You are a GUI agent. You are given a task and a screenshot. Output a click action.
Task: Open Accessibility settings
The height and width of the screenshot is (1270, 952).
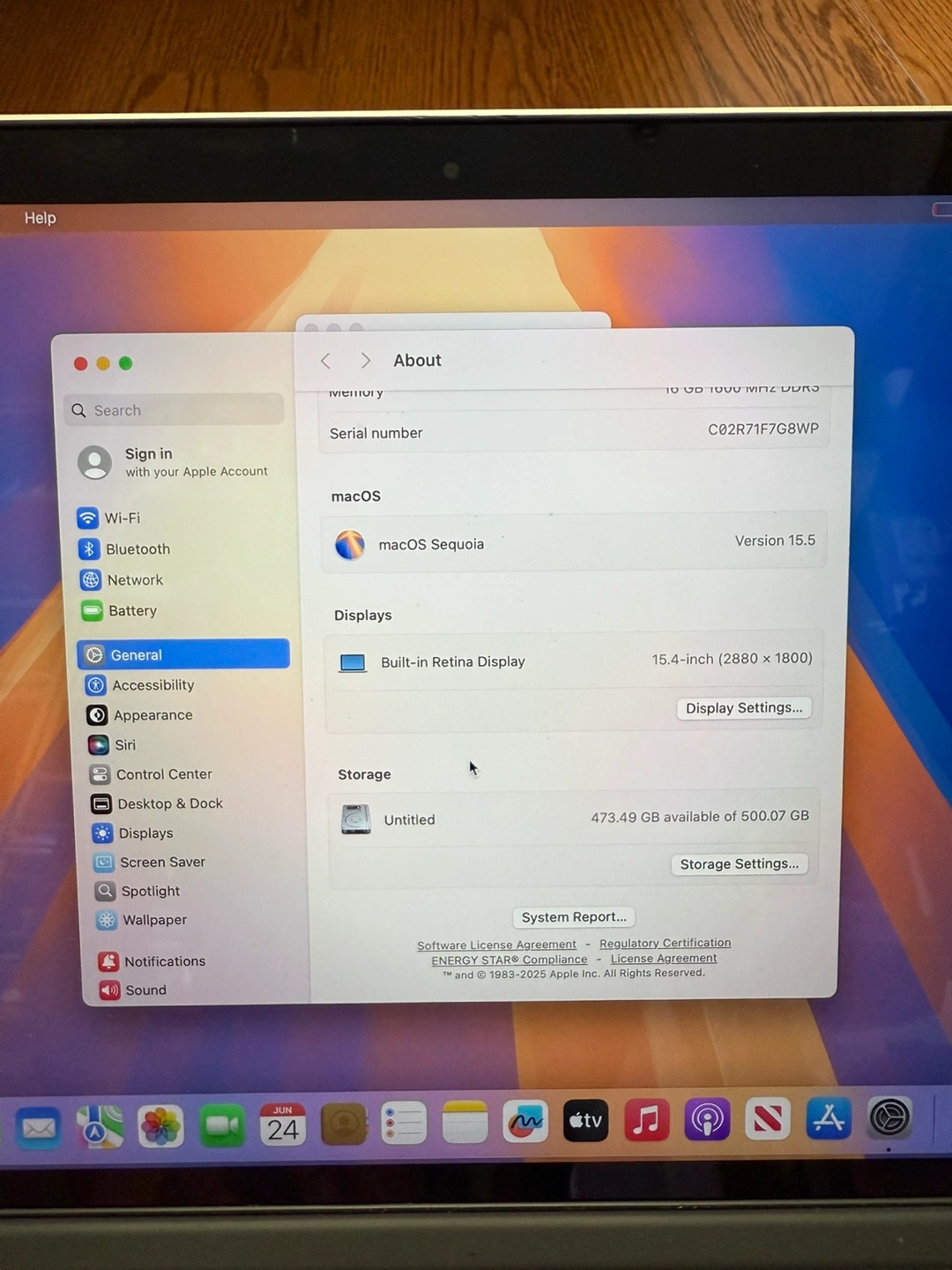140,685
